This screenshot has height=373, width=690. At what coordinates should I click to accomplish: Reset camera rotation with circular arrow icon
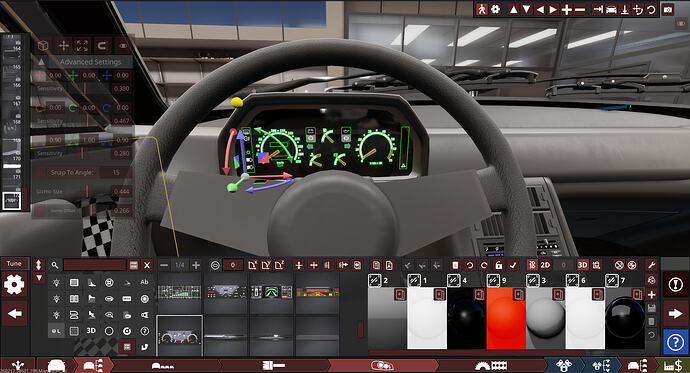pos(651,9)
